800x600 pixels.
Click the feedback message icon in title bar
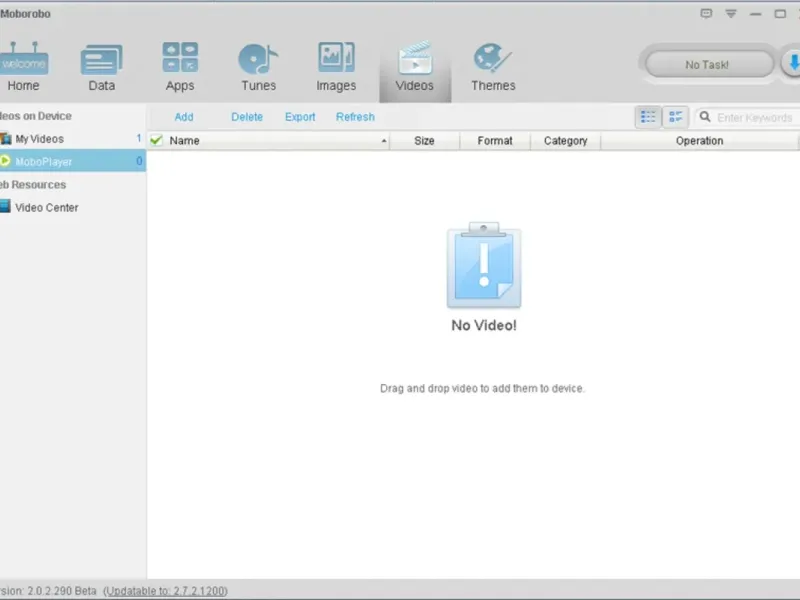[706, 13]
